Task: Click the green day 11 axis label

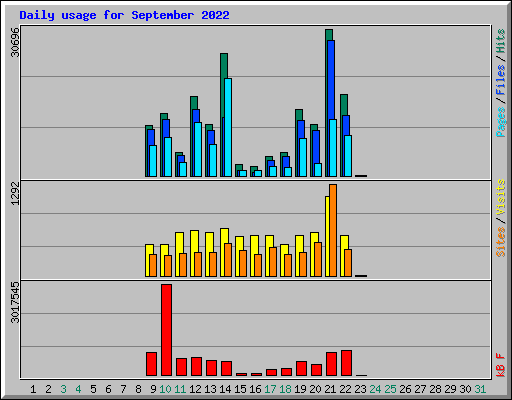Action: click(180, 389)
